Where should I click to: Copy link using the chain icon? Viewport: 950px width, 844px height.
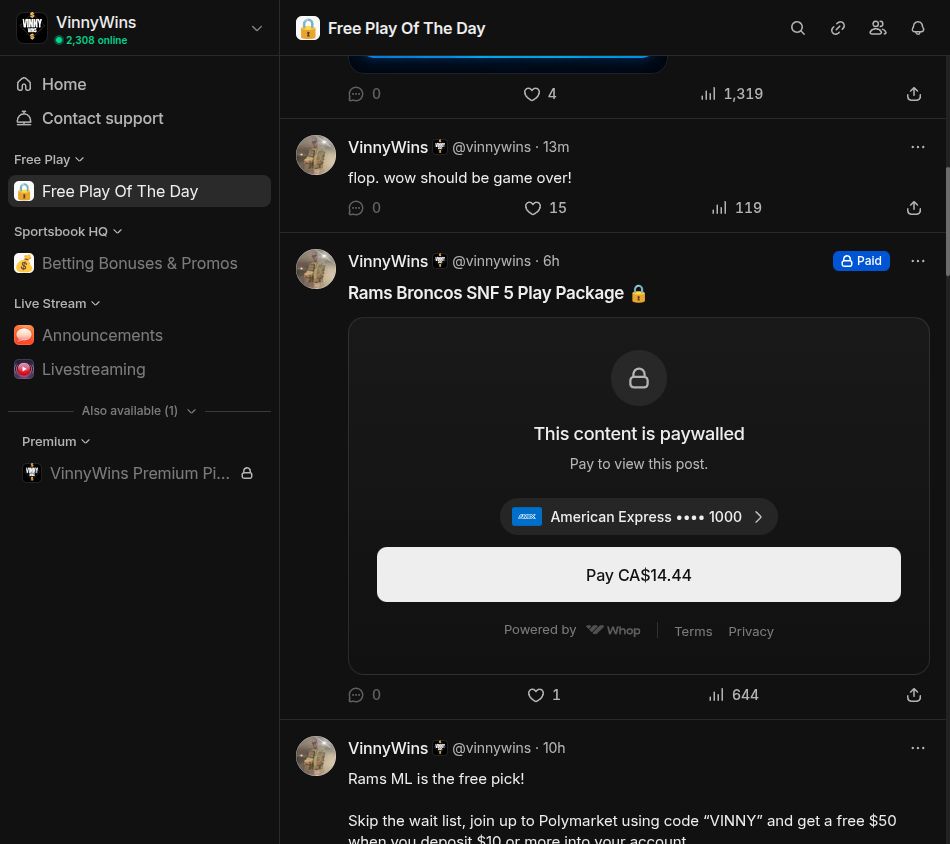837,28
